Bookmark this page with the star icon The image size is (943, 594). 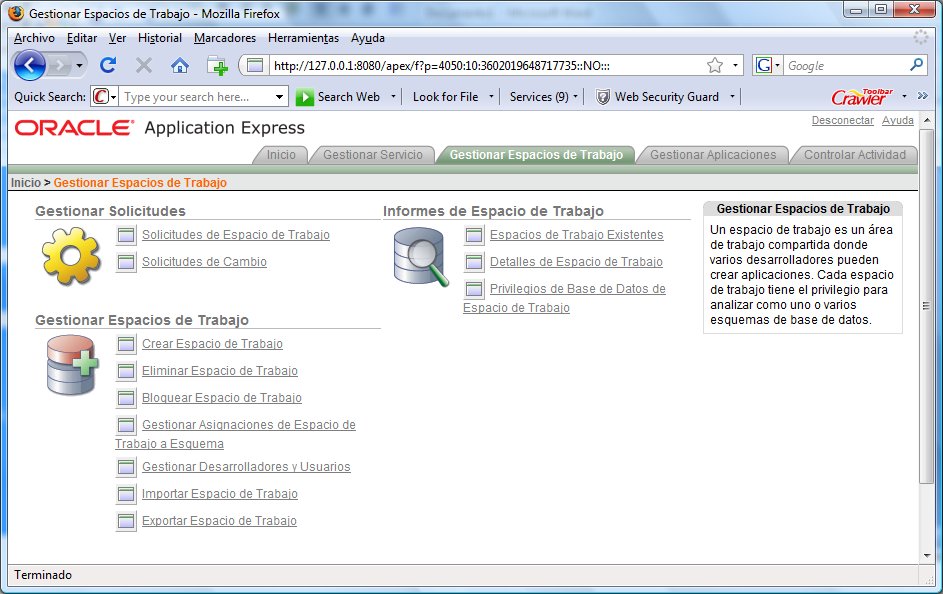pyautogui.click(x=715, y=65)
